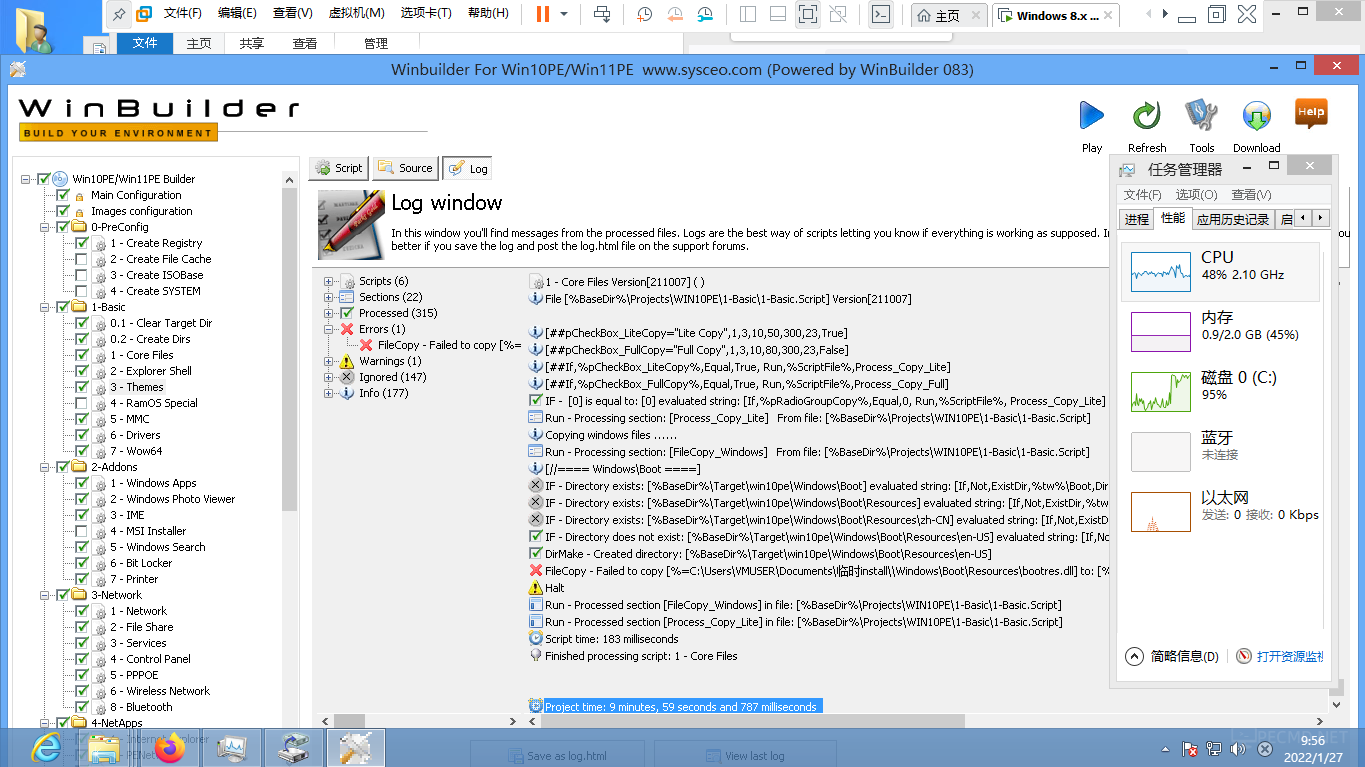
Task: Open the 虚拟机(M) menu in VMware
Action: [x=357, y=14]
